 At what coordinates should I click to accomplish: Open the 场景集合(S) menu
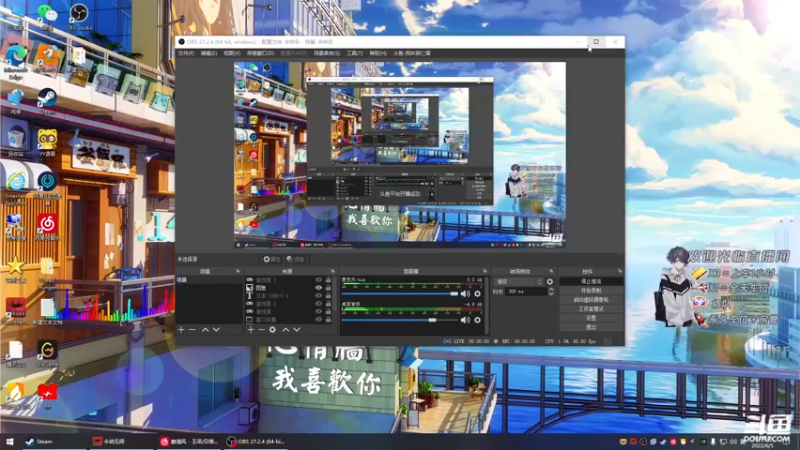pos(327,53)
